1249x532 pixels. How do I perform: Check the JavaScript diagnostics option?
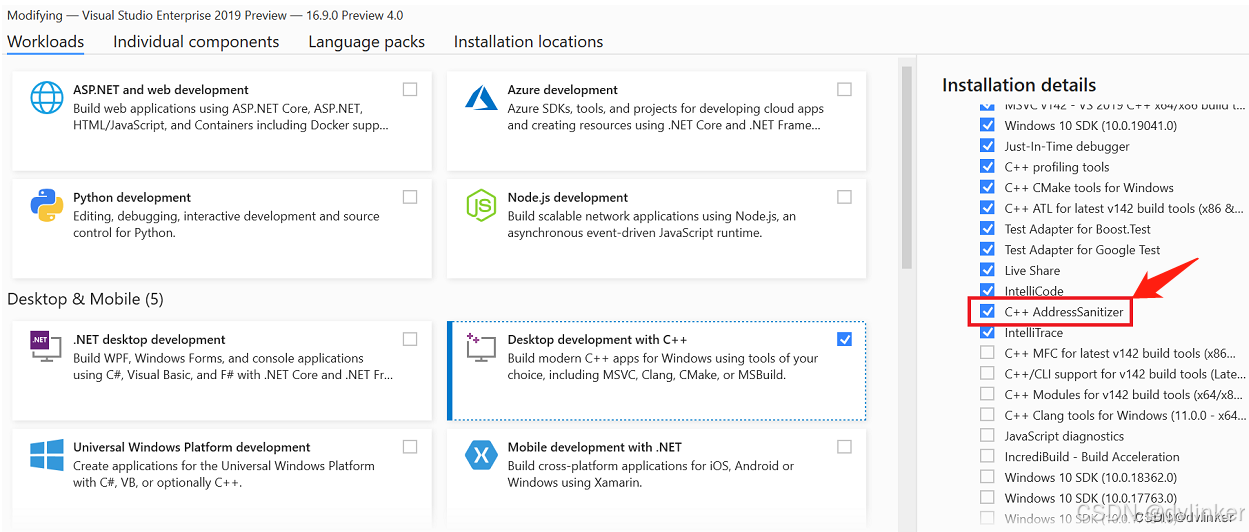pyautogui.click(x=987, y=436)
